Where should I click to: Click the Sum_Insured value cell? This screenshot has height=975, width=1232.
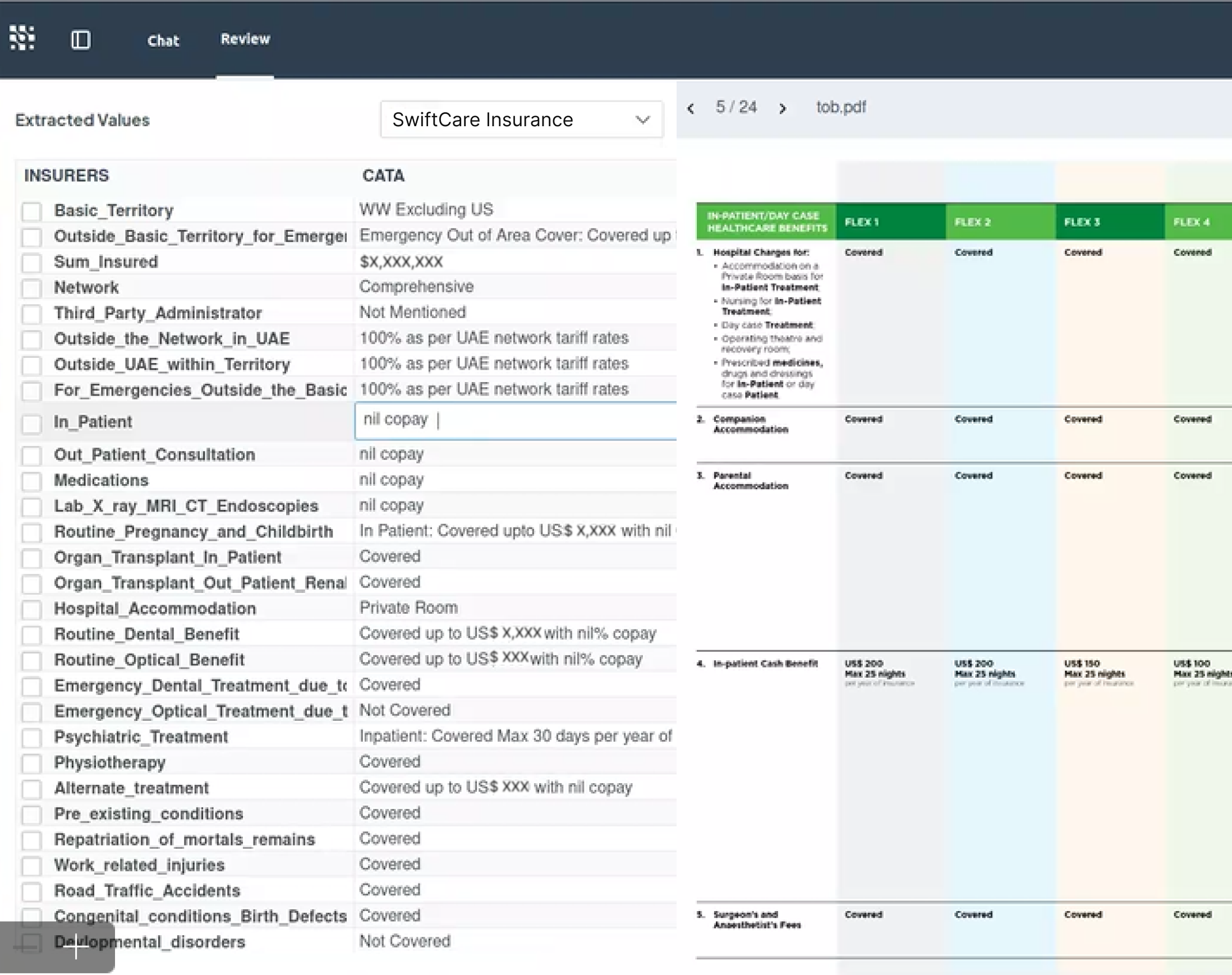point(401,262)
